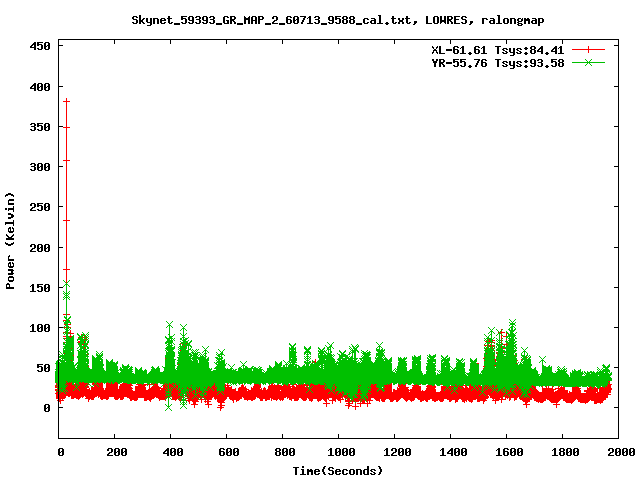Click the x-axis tick label 1800

click(x=565, y=452)
